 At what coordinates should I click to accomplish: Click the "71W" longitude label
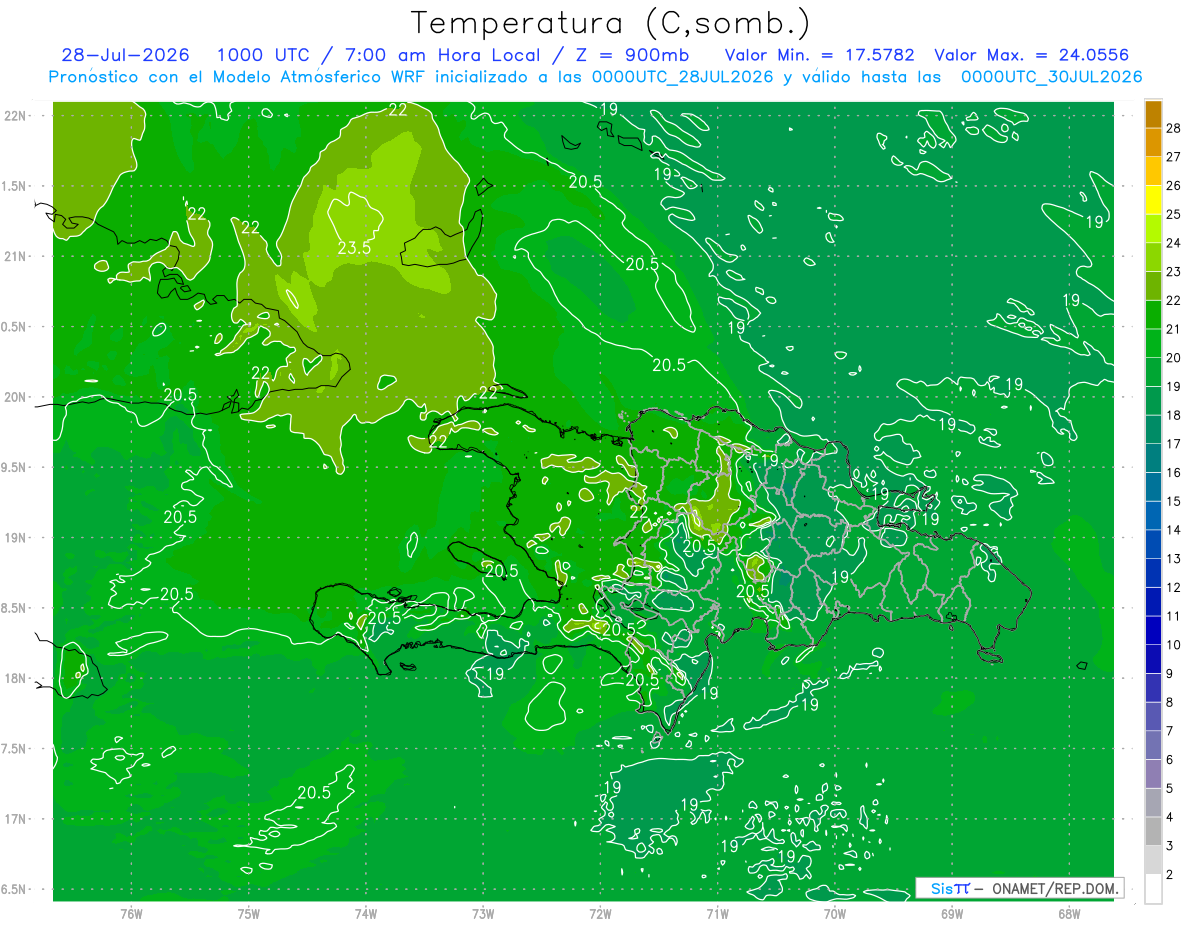pos(717,913)
